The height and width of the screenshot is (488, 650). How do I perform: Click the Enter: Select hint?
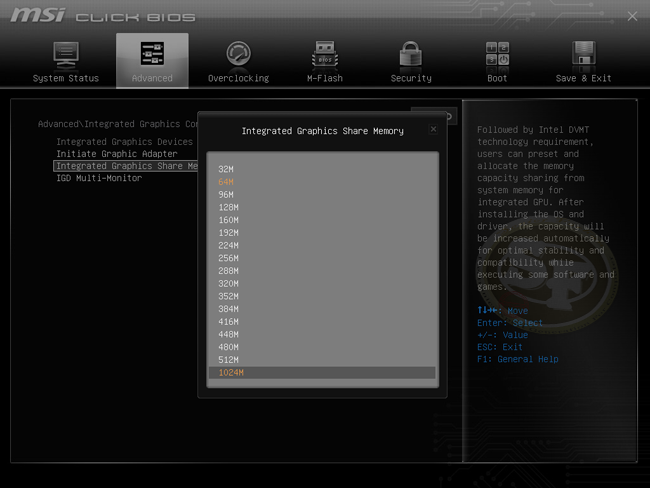pos(510,323)
